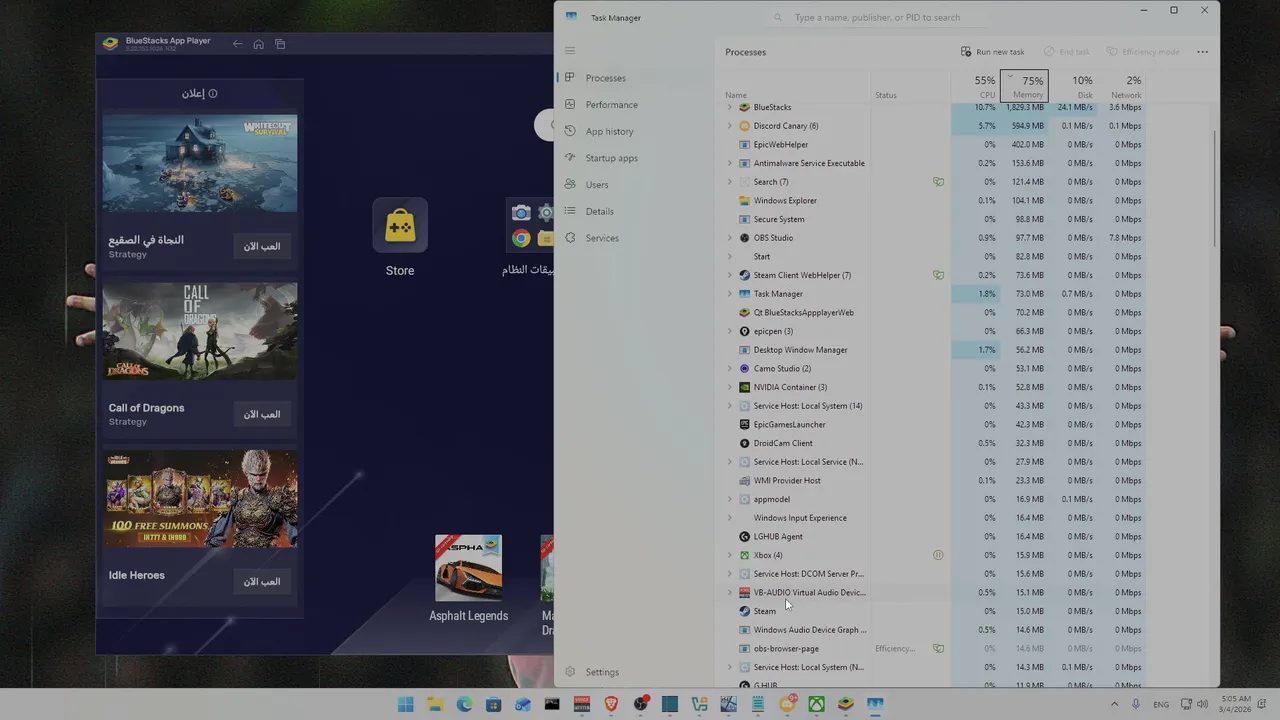
Task: Select Windows Audio Device Graph process
Action: pos(930,630)
